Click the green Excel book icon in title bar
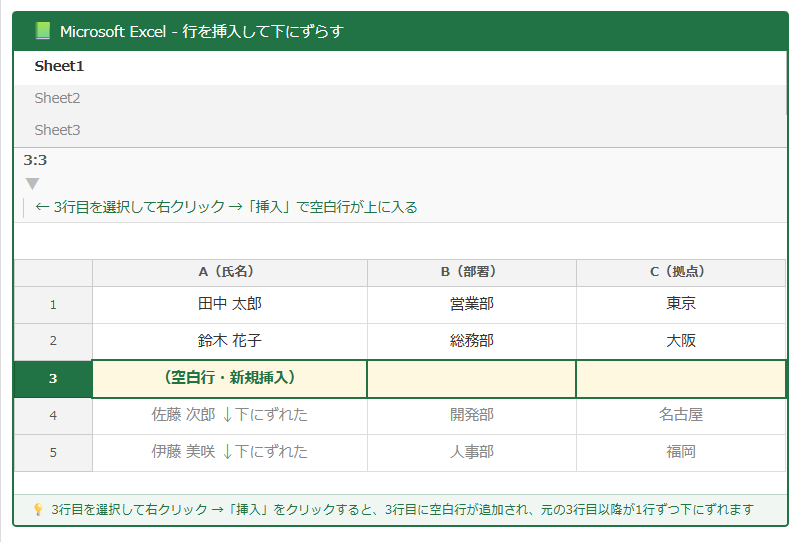Image resolution: width=800 pixels, height=542 pixels. tap(42, 31)
